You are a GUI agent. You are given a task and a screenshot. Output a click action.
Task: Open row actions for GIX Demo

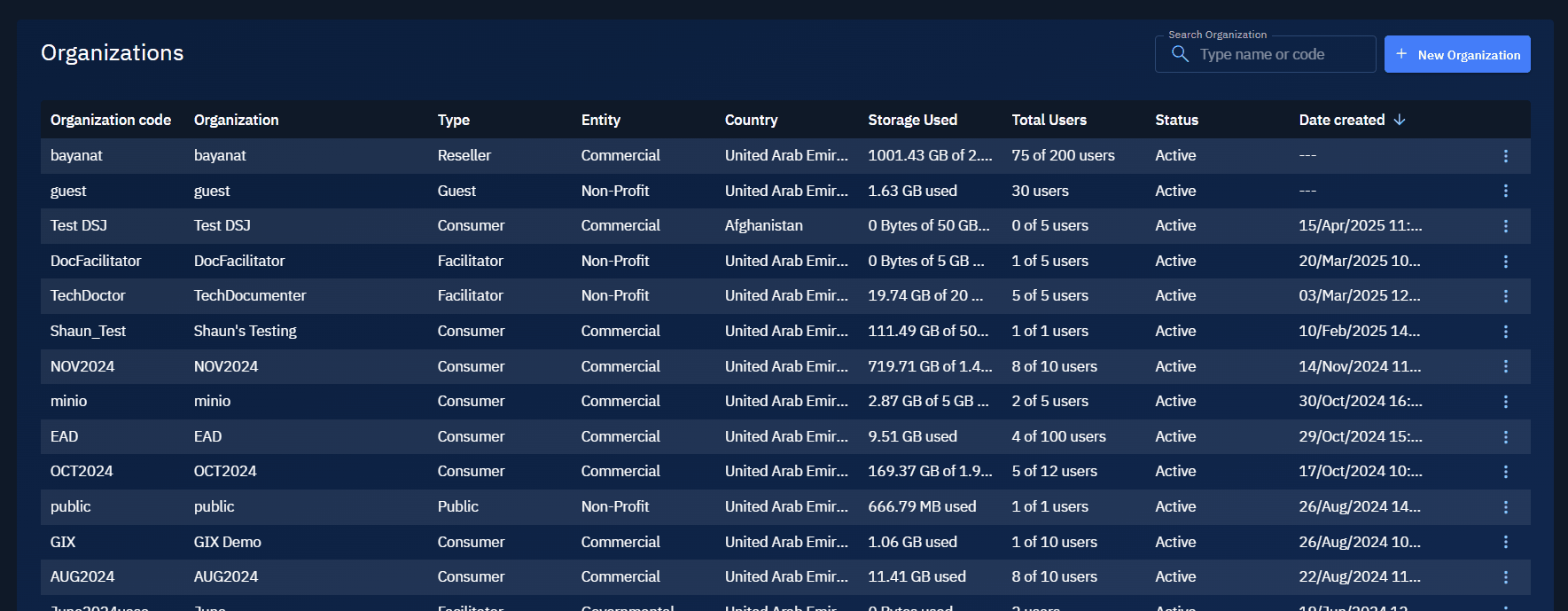[1505, 542]
